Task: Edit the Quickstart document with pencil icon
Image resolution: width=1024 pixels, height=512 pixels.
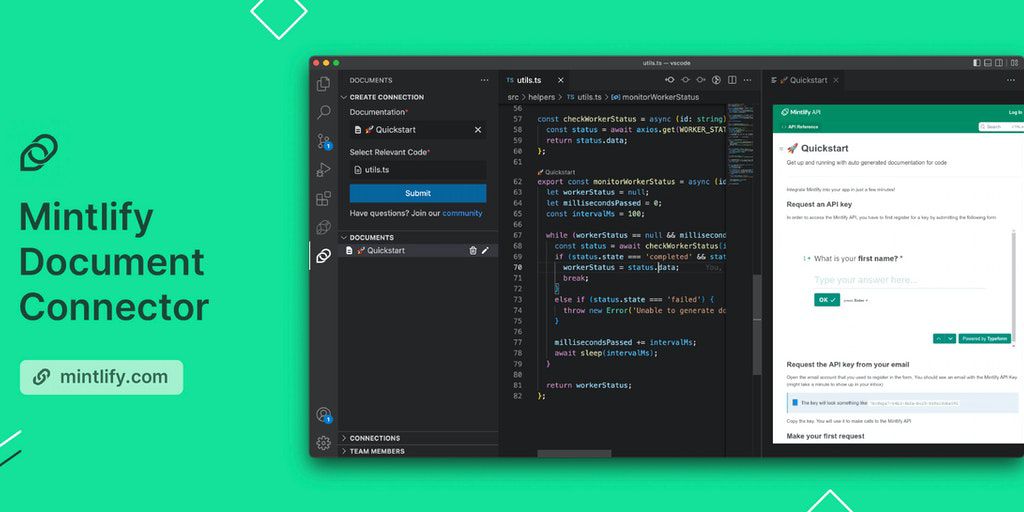Action: (x=486, y=251)
